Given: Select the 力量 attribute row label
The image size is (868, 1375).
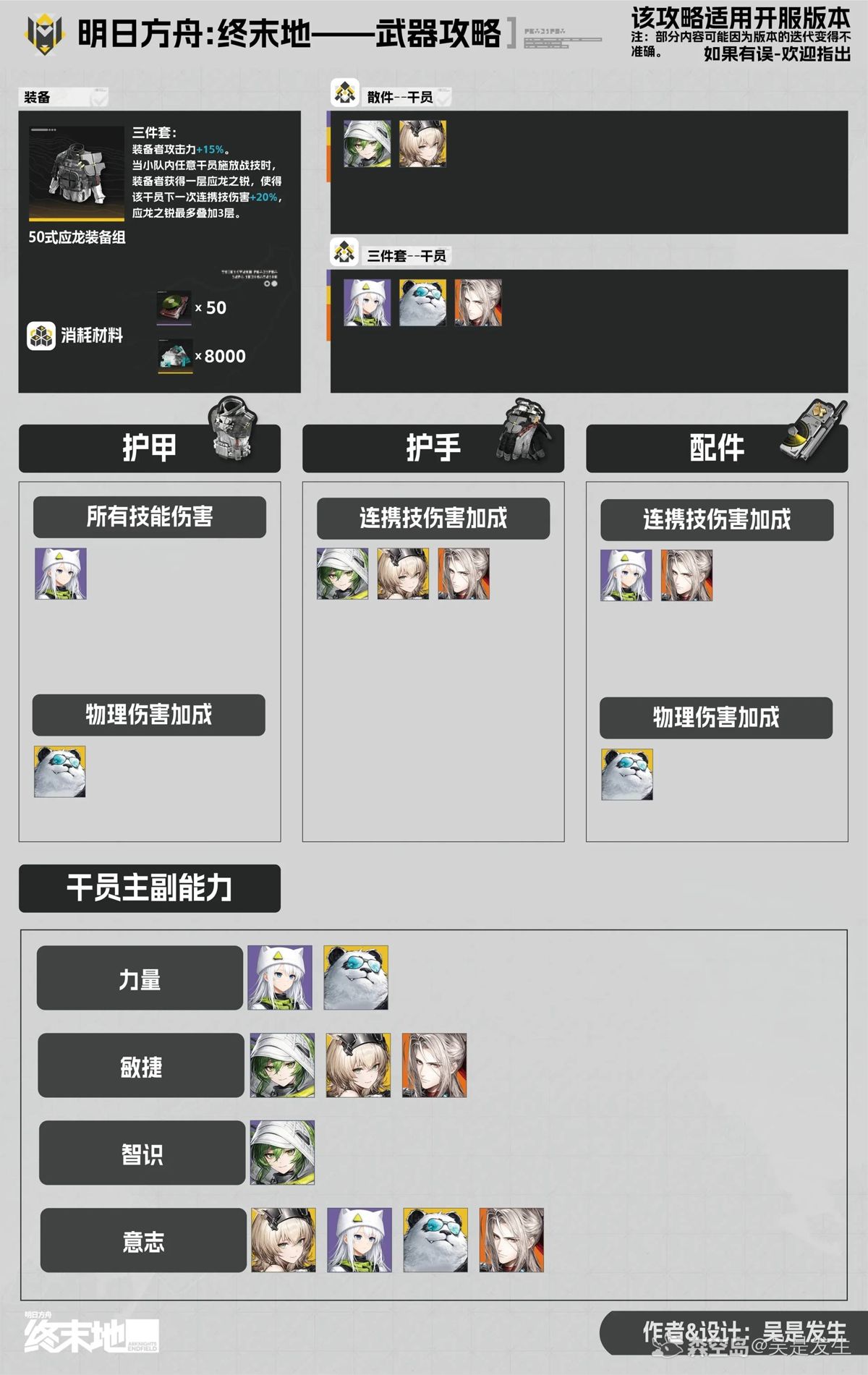Looking at the screenshot, I should point(140,978).
